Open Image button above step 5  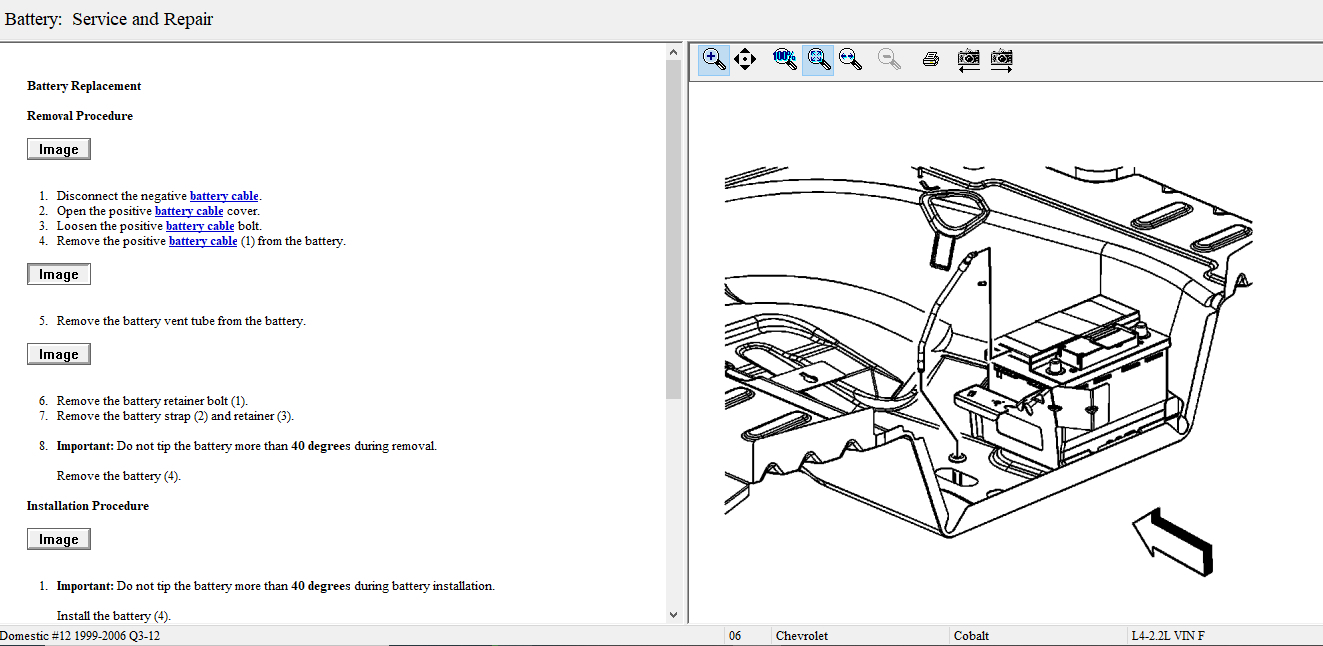pos(59,274)
